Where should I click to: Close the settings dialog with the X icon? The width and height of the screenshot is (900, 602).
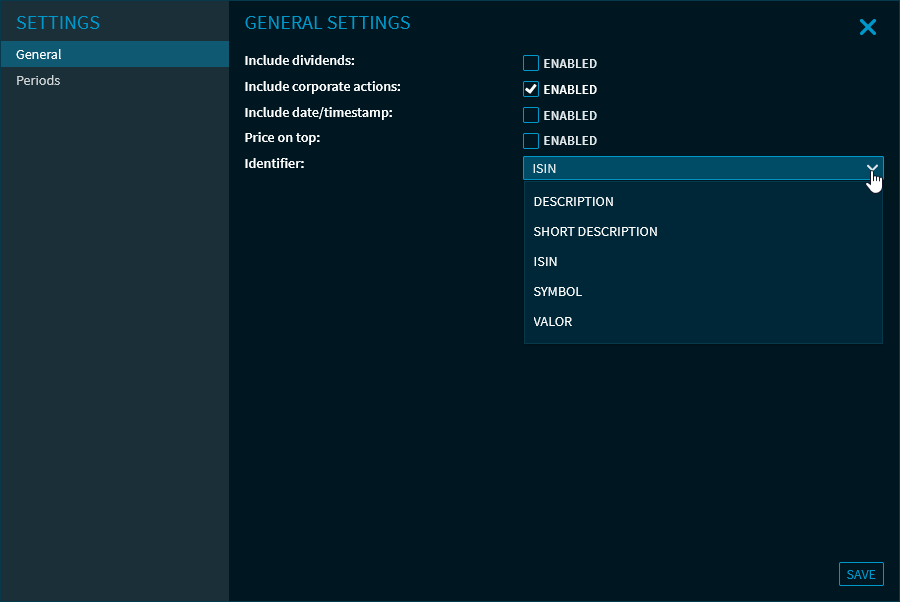[x=867, y=28]
